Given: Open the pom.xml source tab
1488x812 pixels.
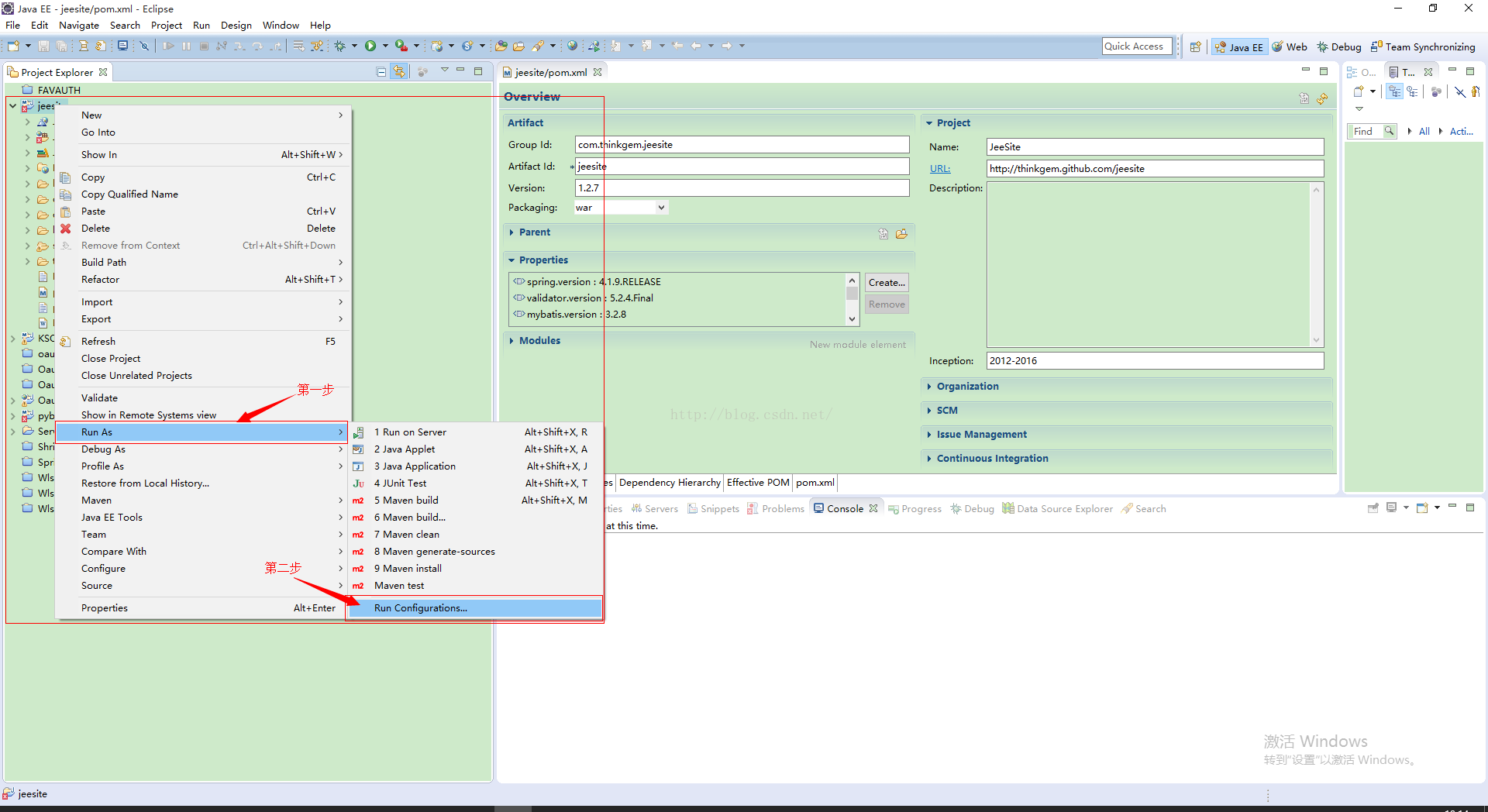Looking at the screenshot, I should [x=815, y=483].
